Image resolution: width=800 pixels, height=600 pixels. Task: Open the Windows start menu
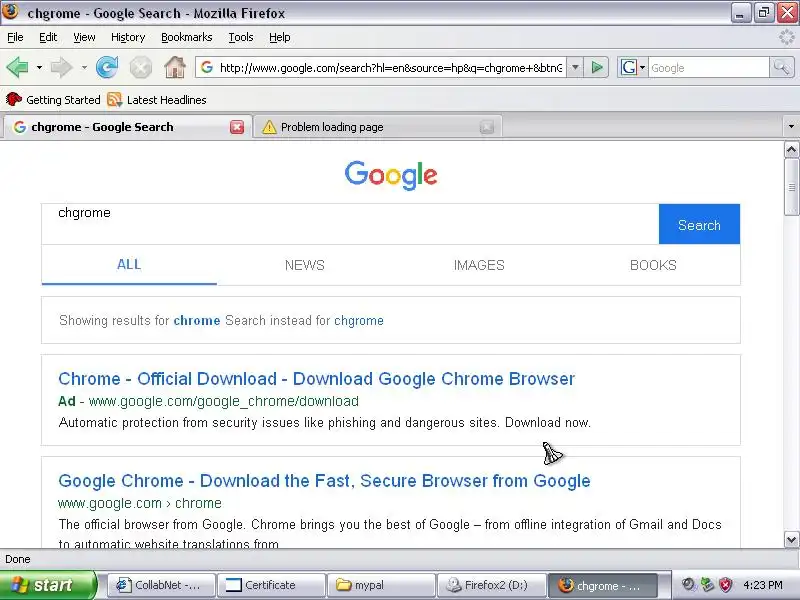[48, 585]
